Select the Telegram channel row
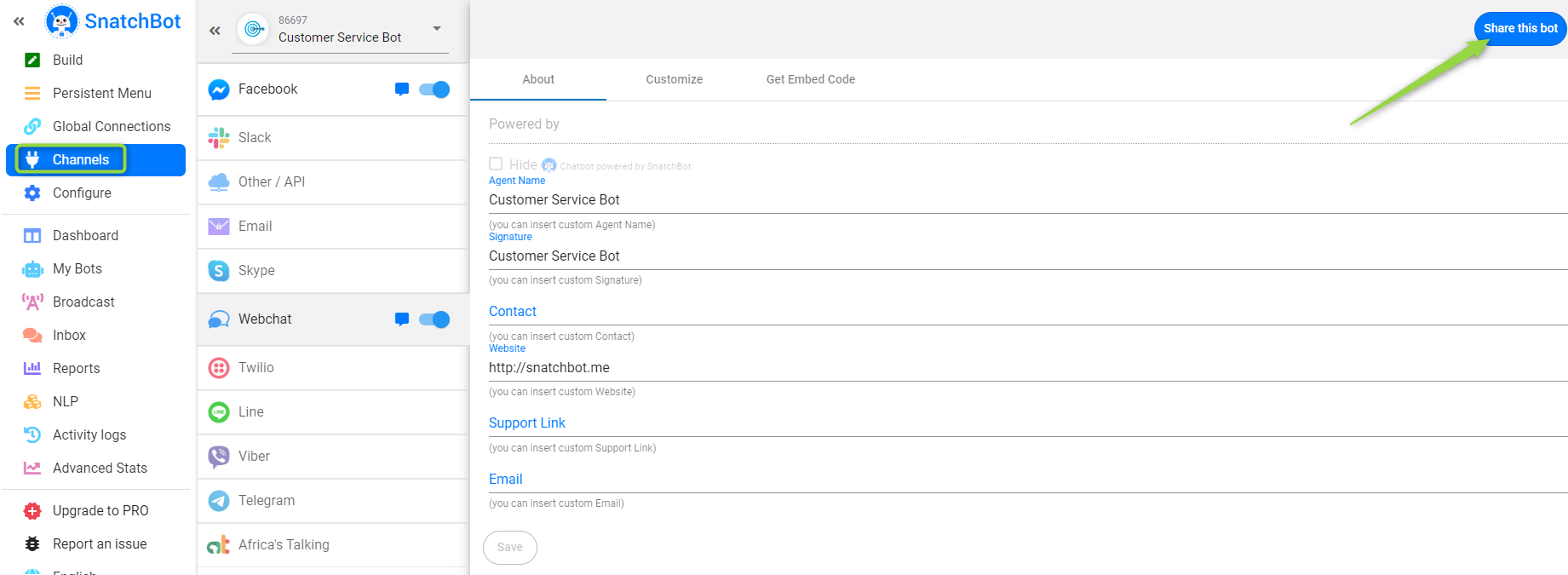This screenshot has height=575, width=1568. pyautogui.click(x=333, y=500)
